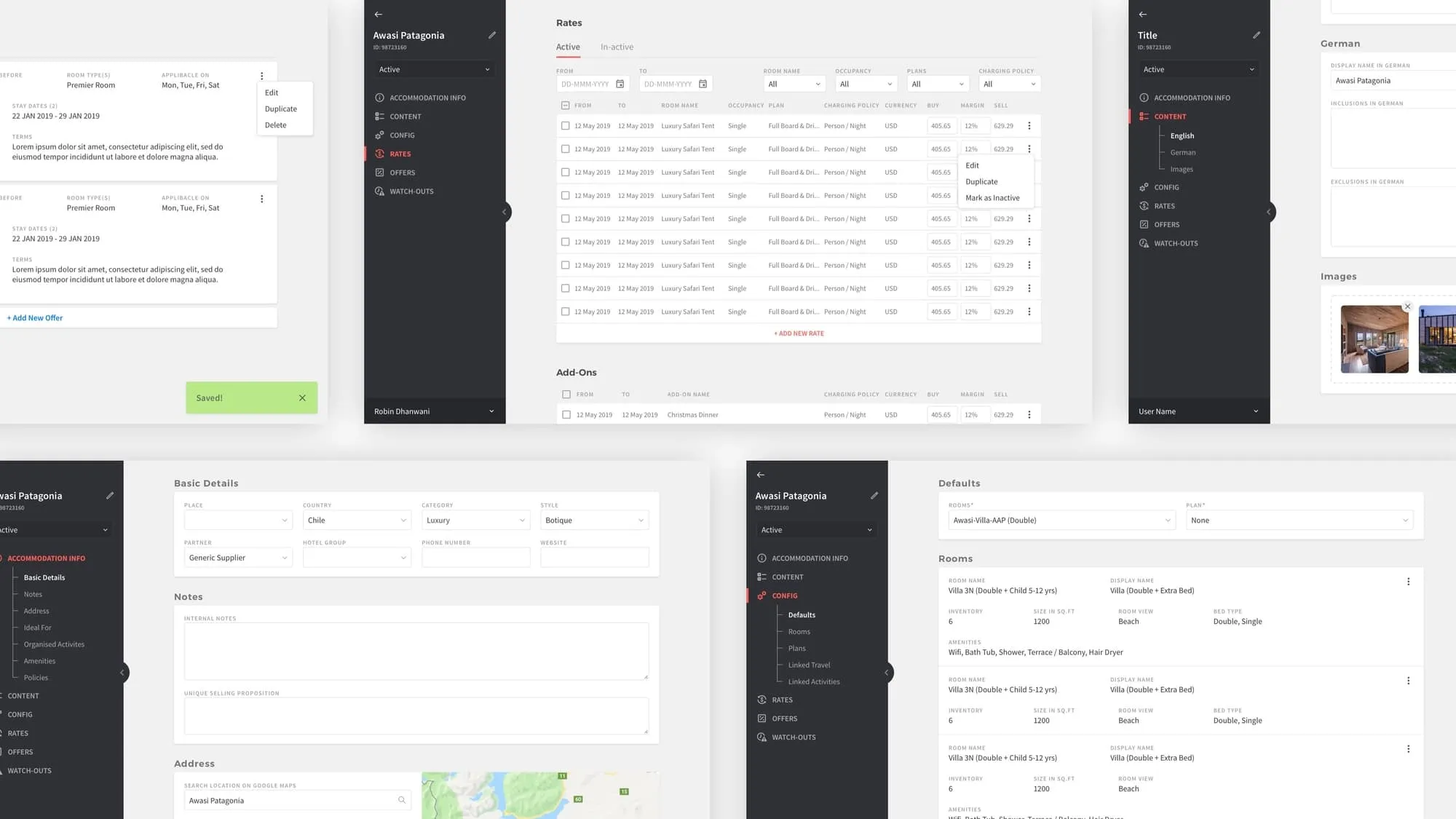Screen dimensions: 1456x819
Task: Open the calendar picker in FROM date field
Action: [x=620, y=84]
